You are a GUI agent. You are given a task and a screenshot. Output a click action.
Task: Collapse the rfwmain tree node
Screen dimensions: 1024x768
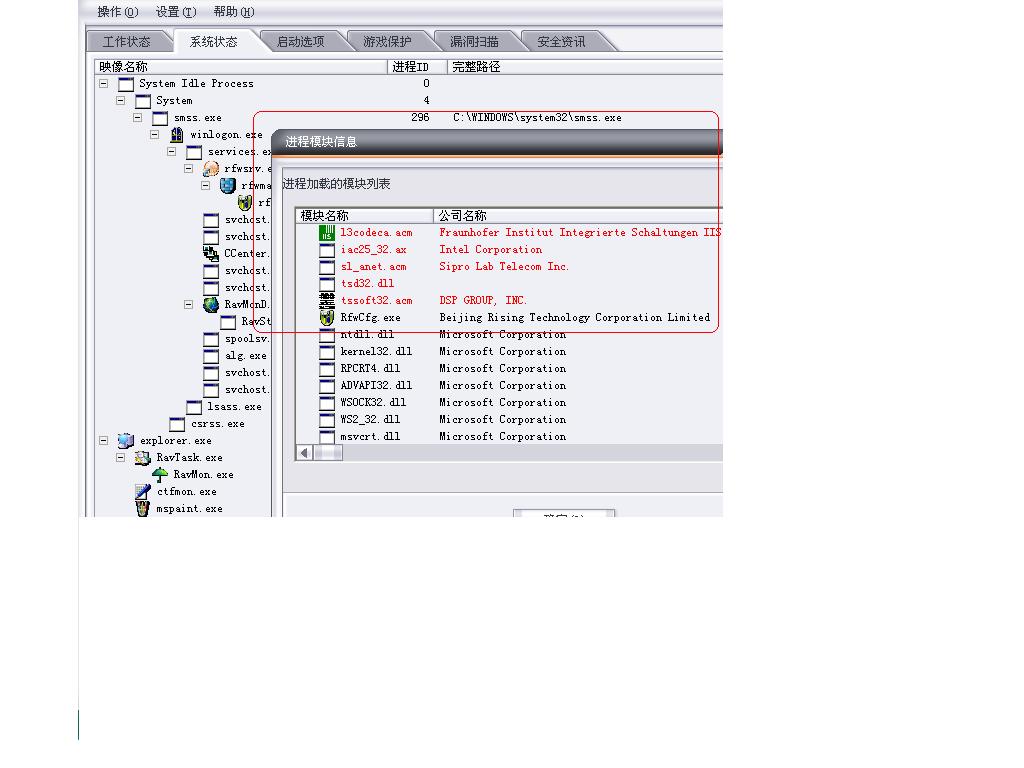coord(205,185)
